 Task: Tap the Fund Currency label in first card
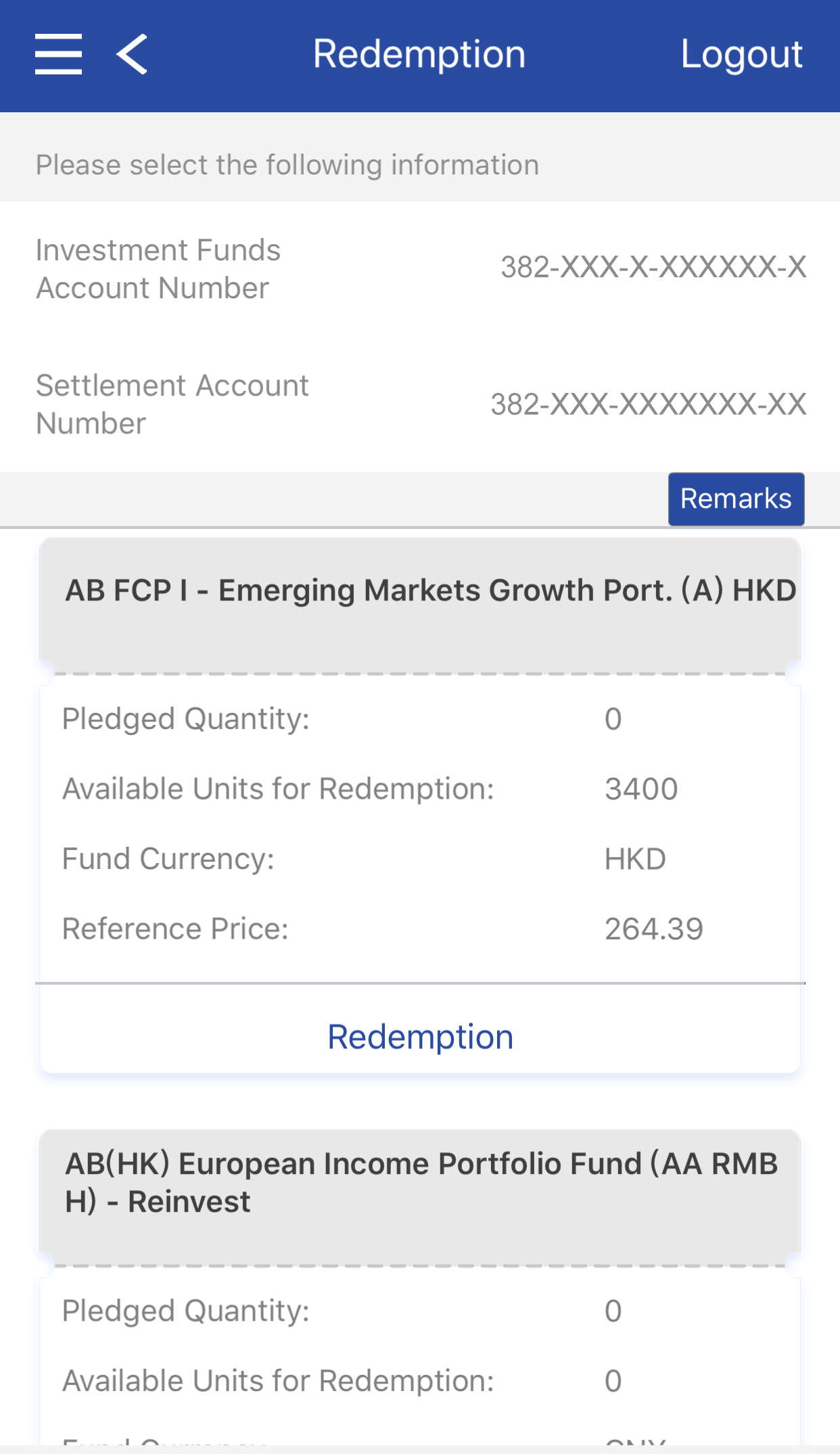[x=168, y=860]
